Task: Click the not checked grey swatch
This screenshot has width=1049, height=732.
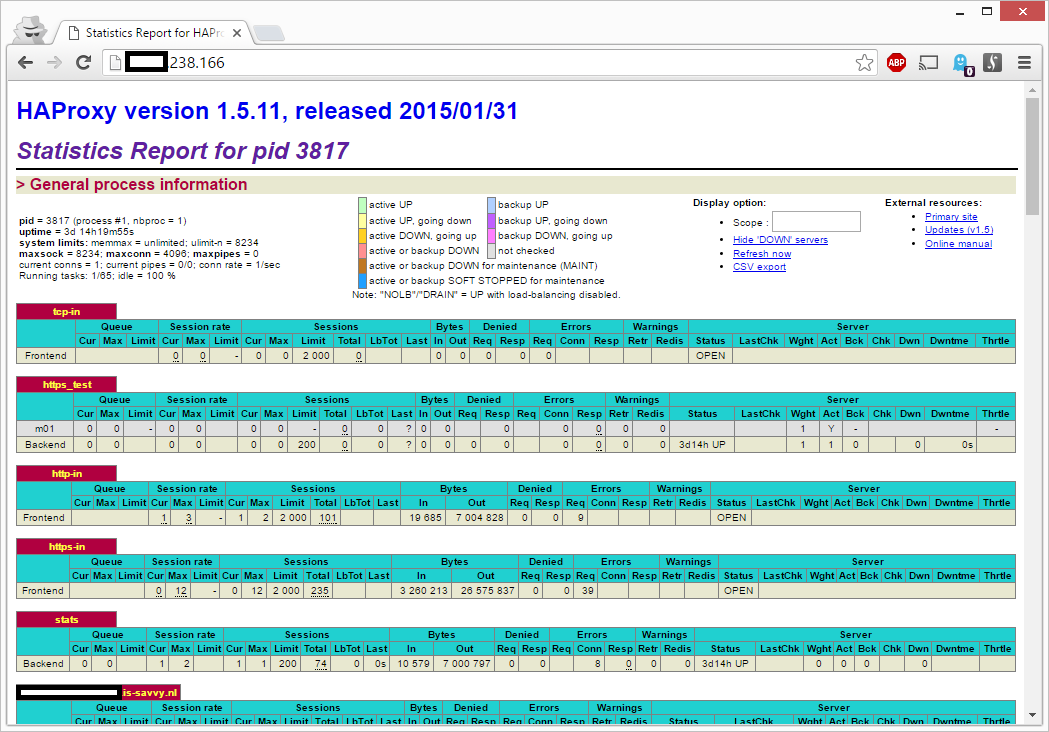Action: pos(491,251)
